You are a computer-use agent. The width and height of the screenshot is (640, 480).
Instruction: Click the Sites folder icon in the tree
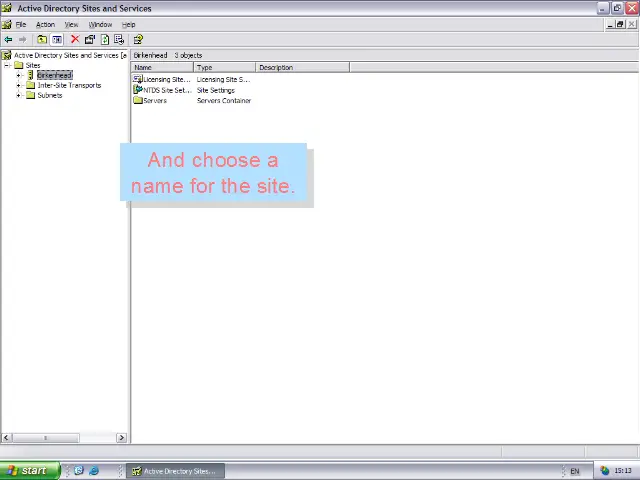[19, 65]
